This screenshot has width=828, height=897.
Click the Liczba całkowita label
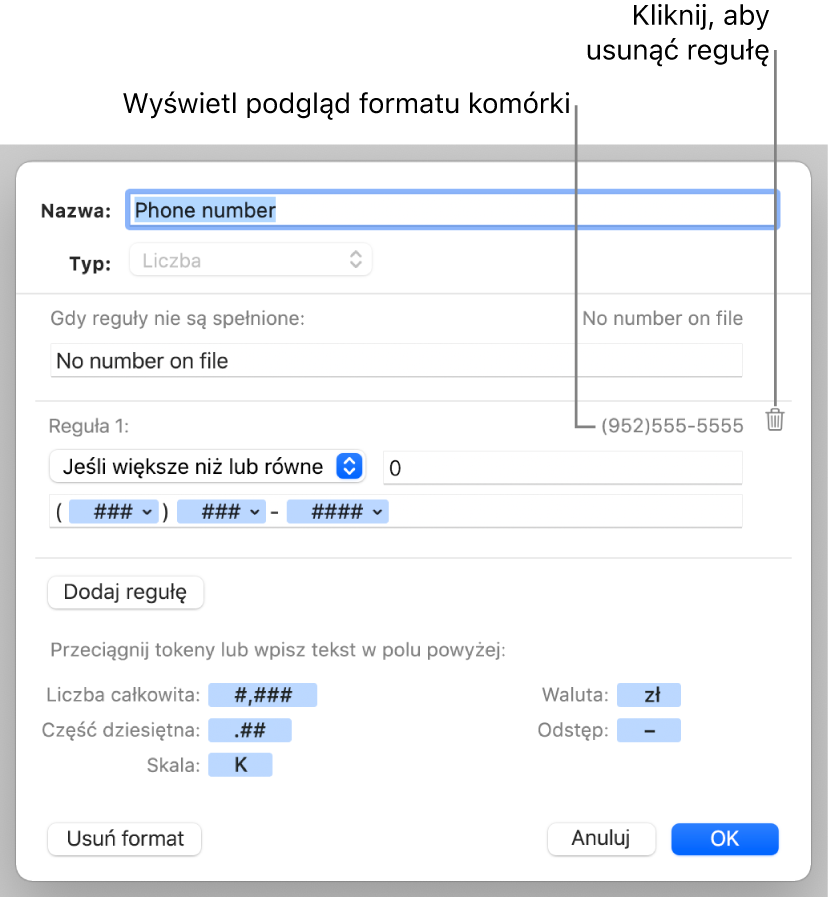click(x=123, y=695)
